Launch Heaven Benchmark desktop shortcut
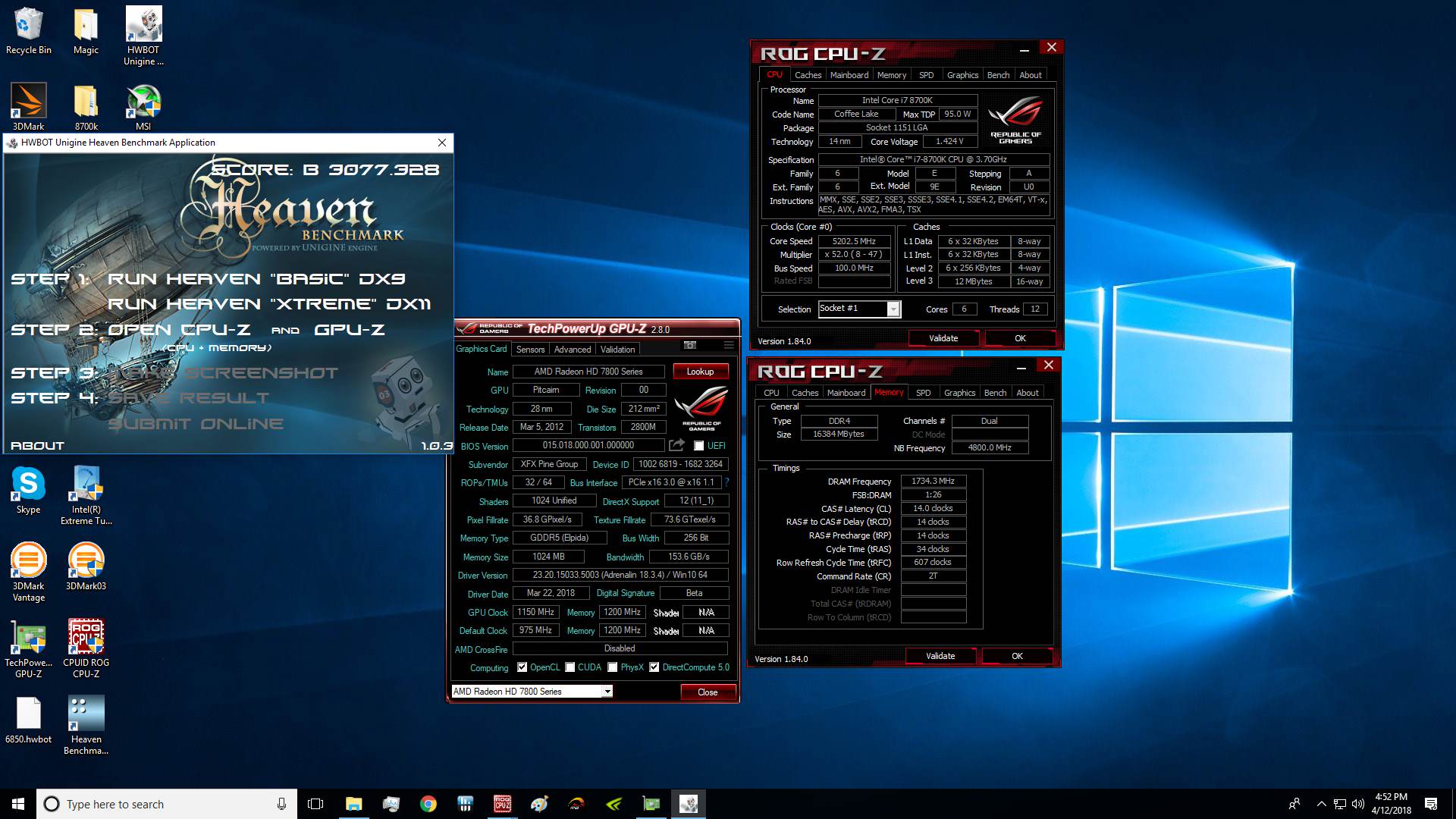This screenshot has height=819, width=1456. (86, 725)
